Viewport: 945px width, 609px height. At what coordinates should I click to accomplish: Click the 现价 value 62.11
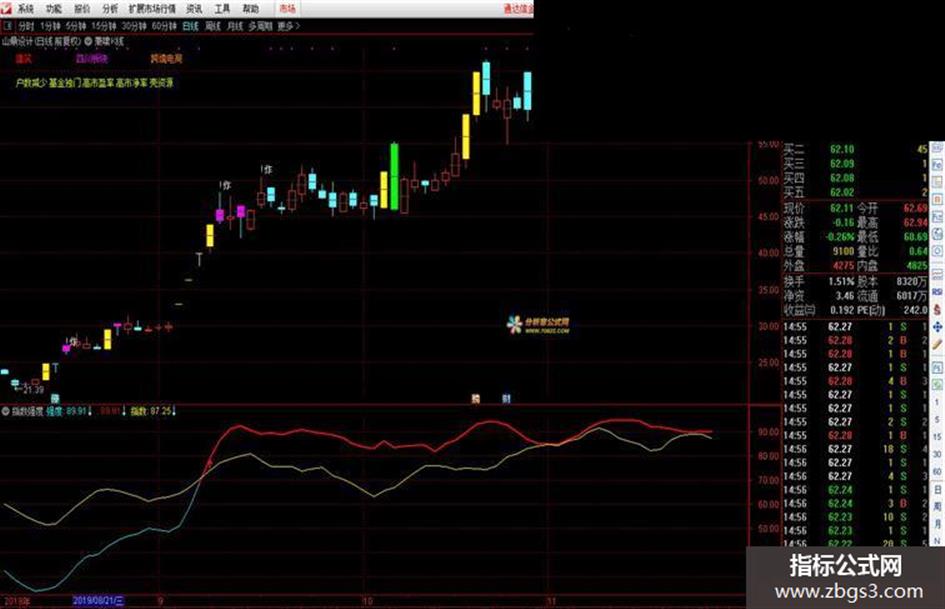click(841, 208)
